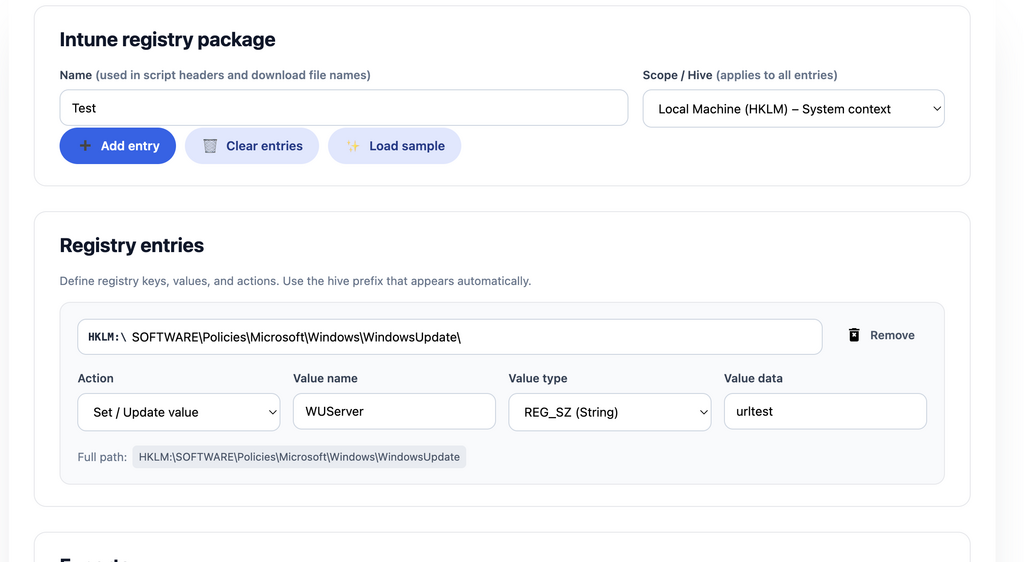Click the chevron arrow of the Scope / Hive selector
The width and height of the screenshot is (1024, 562).
936,109
